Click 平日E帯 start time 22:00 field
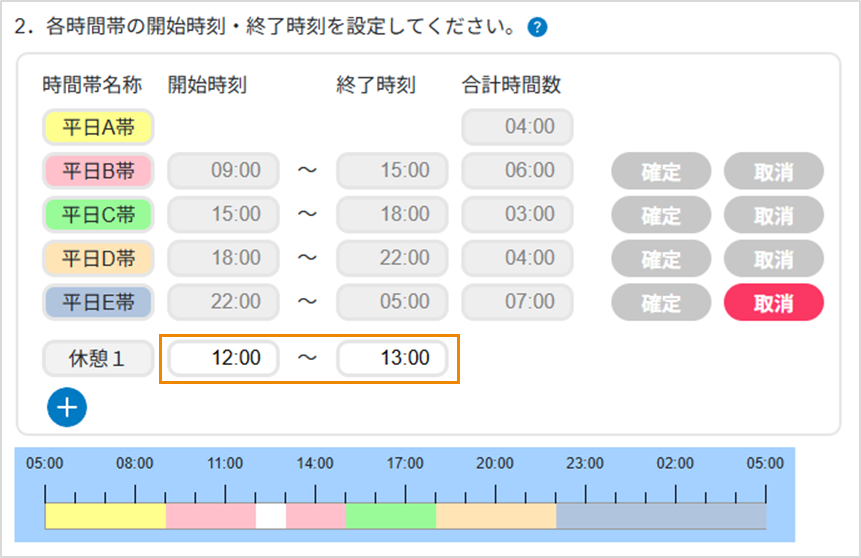The width and height of the screenshot is (861, 558). point(223,302)
